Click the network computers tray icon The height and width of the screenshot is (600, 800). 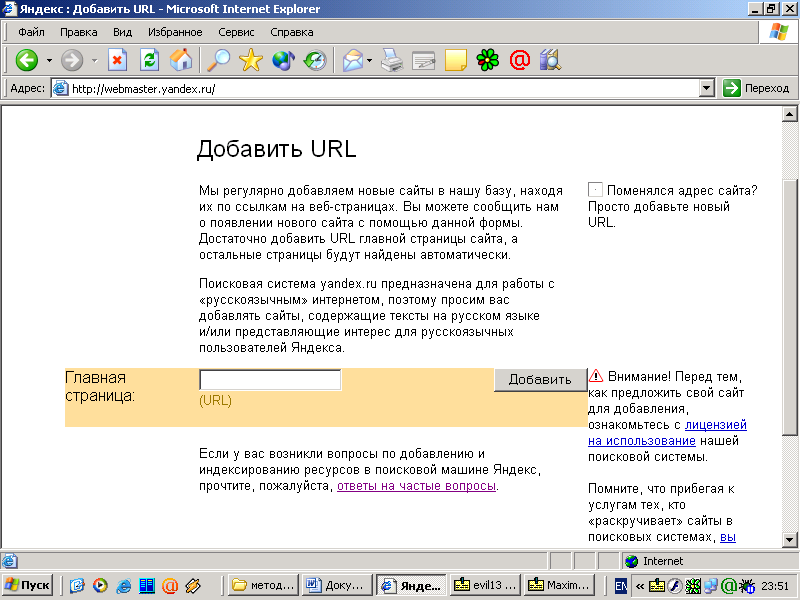(711, 586)
